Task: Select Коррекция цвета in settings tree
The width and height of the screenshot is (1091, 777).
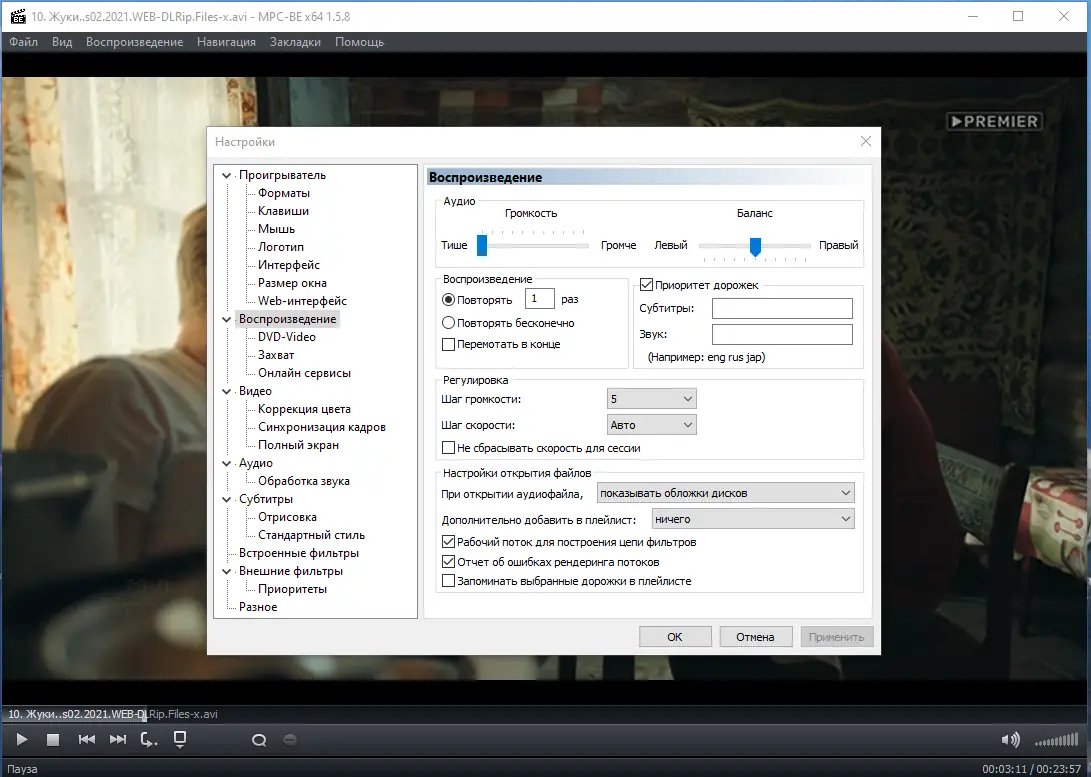Action: [304, 409]
